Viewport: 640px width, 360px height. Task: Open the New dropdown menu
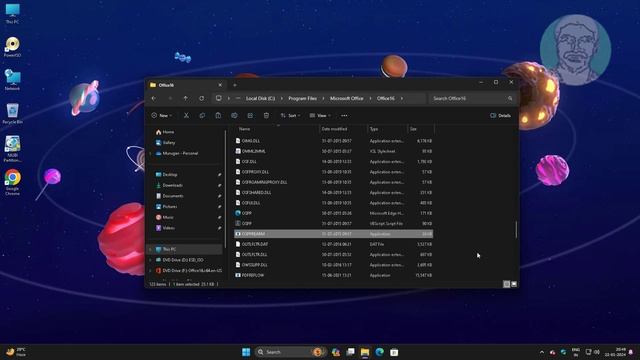[x=162, y=116]
